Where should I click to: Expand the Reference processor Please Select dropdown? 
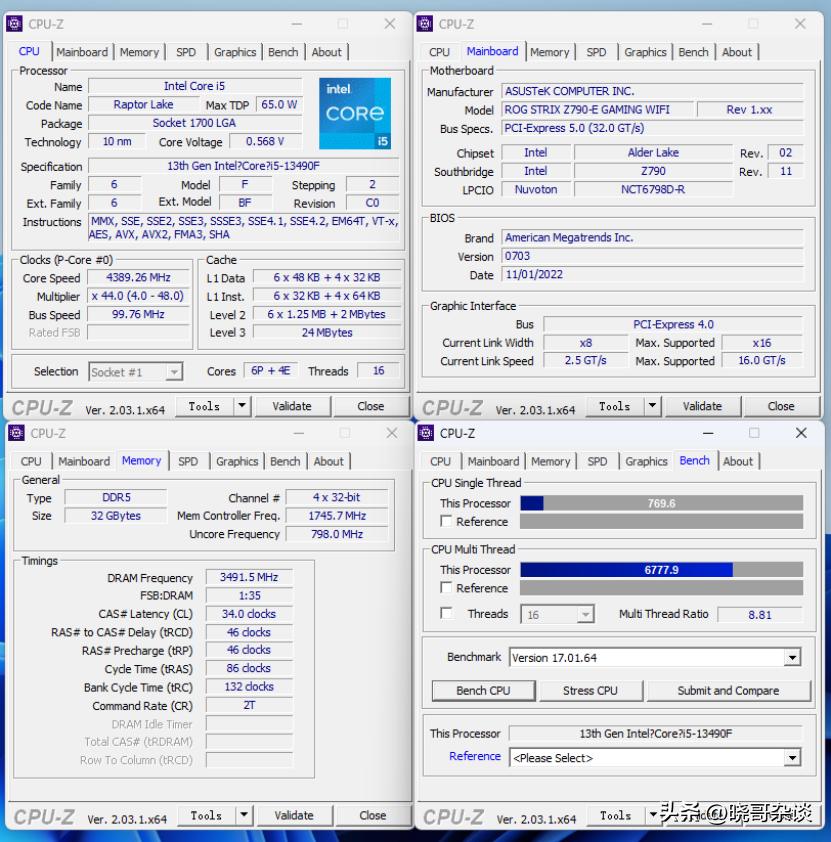792,758
